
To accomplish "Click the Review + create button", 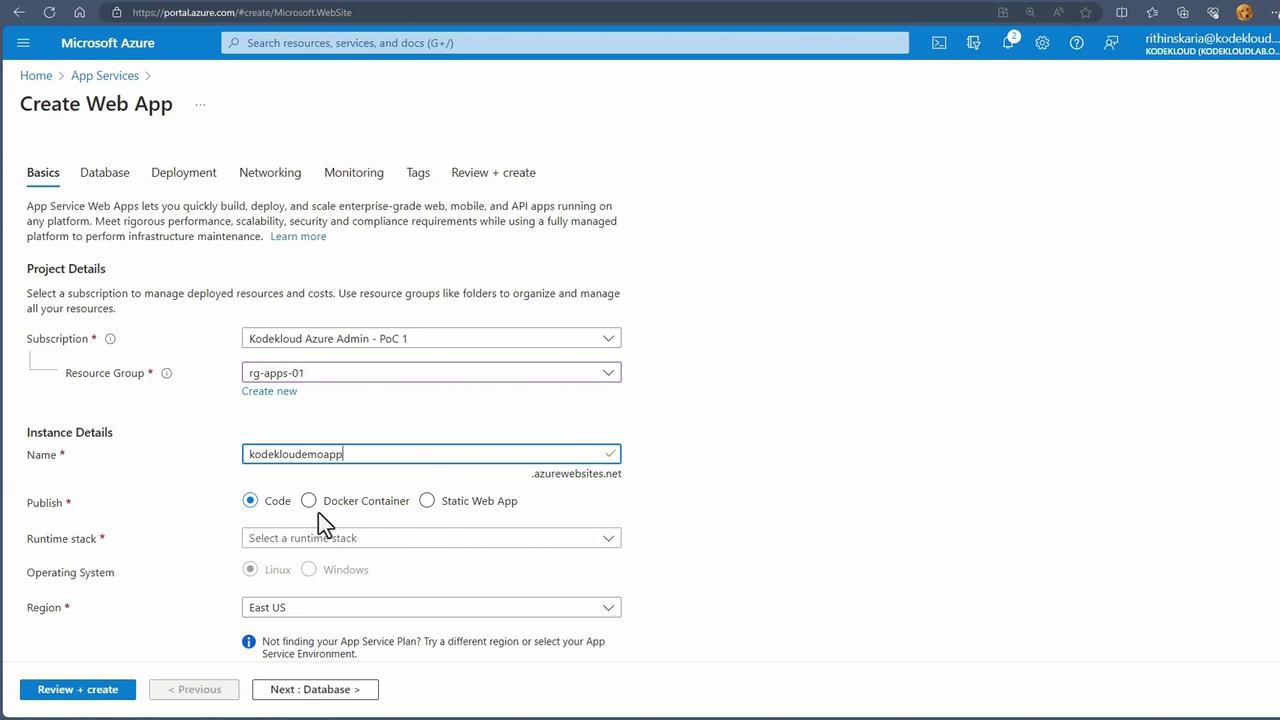I will pos(78,690).
